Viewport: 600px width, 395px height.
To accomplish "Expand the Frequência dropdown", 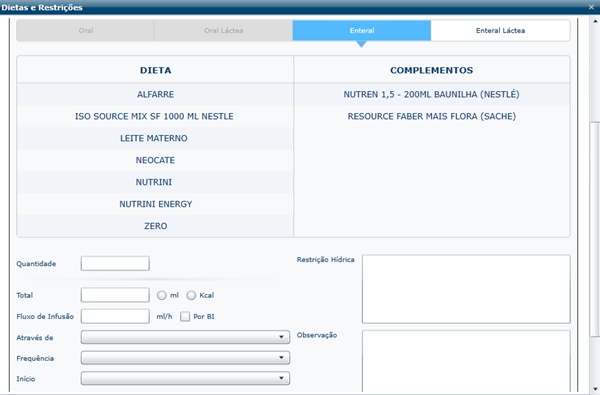I will (185, 358).
